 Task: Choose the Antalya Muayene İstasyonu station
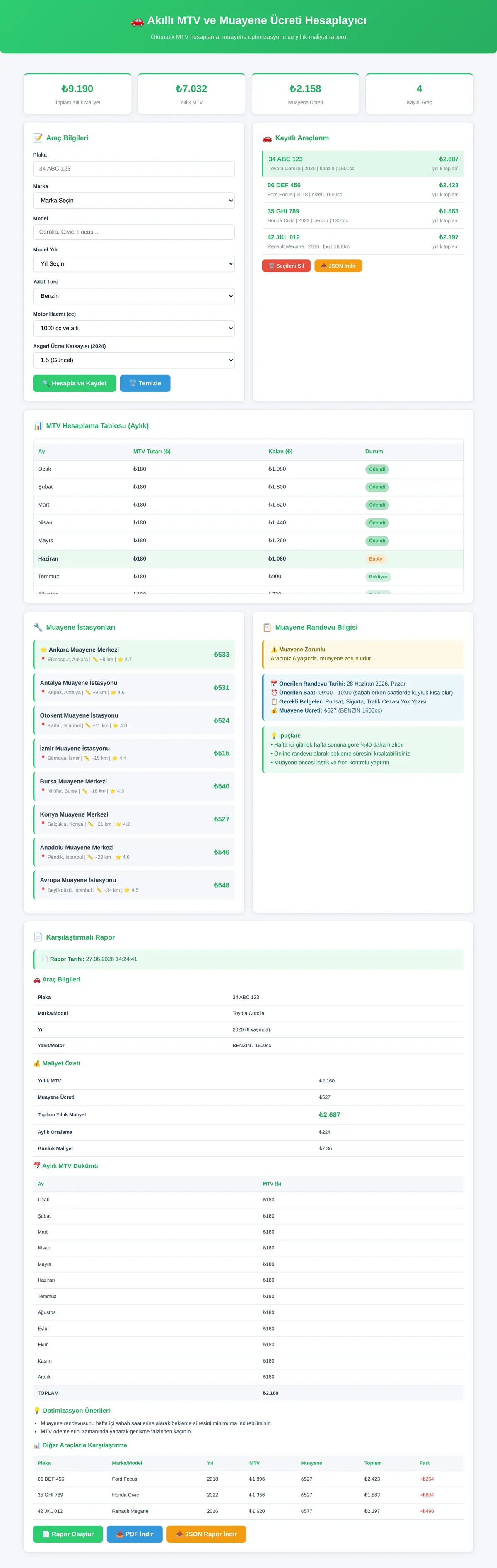coord(134,687)
